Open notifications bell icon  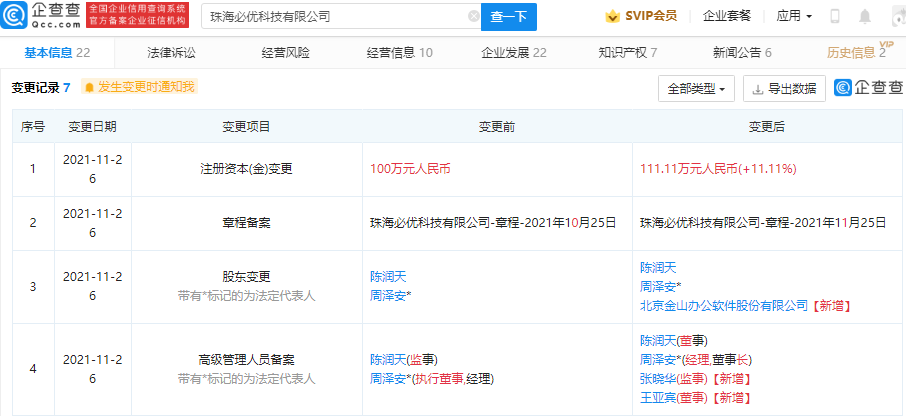point(865,16)
